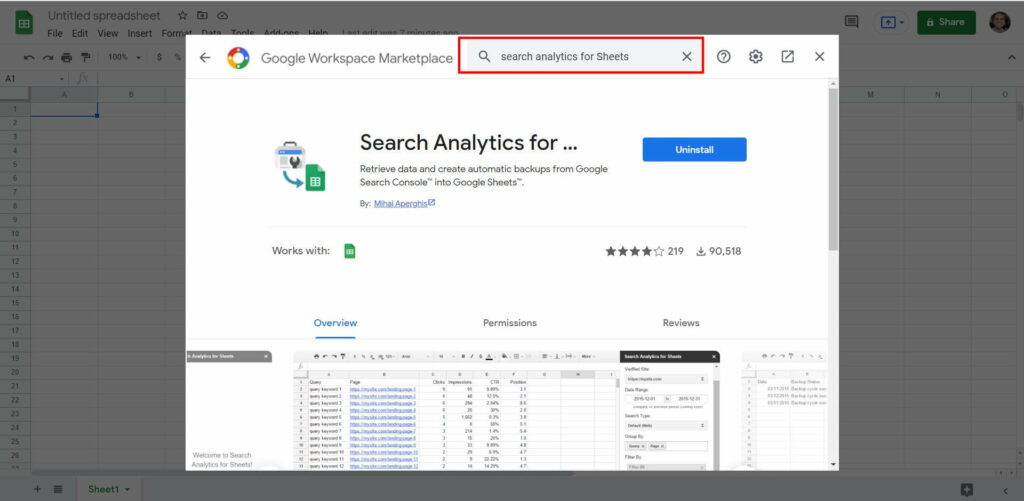Click the four-star rating stars
The height and width of the screenshot is (501, 1024).
tap(634, 251)
